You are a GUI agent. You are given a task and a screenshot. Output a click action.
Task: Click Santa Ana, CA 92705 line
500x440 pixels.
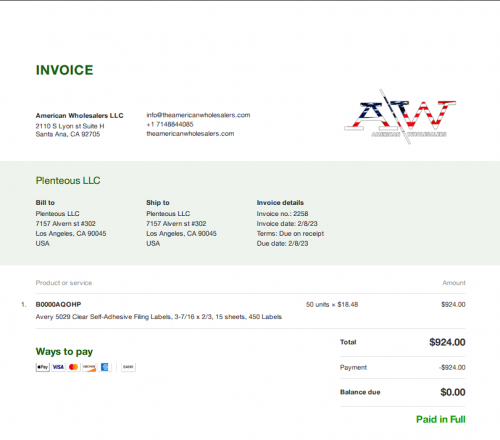click(x=68, y=134)
